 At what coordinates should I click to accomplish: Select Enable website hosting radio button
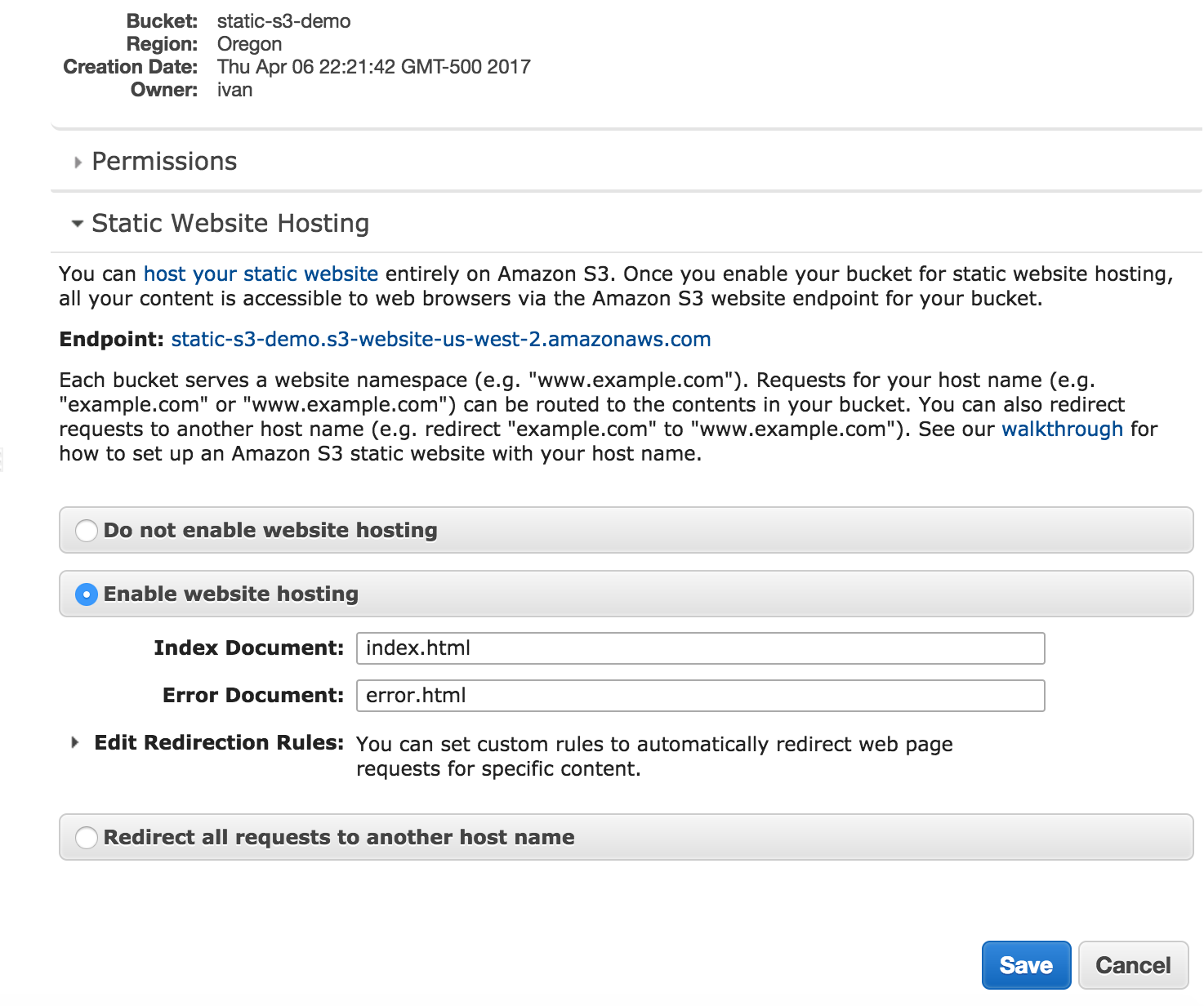87,594
